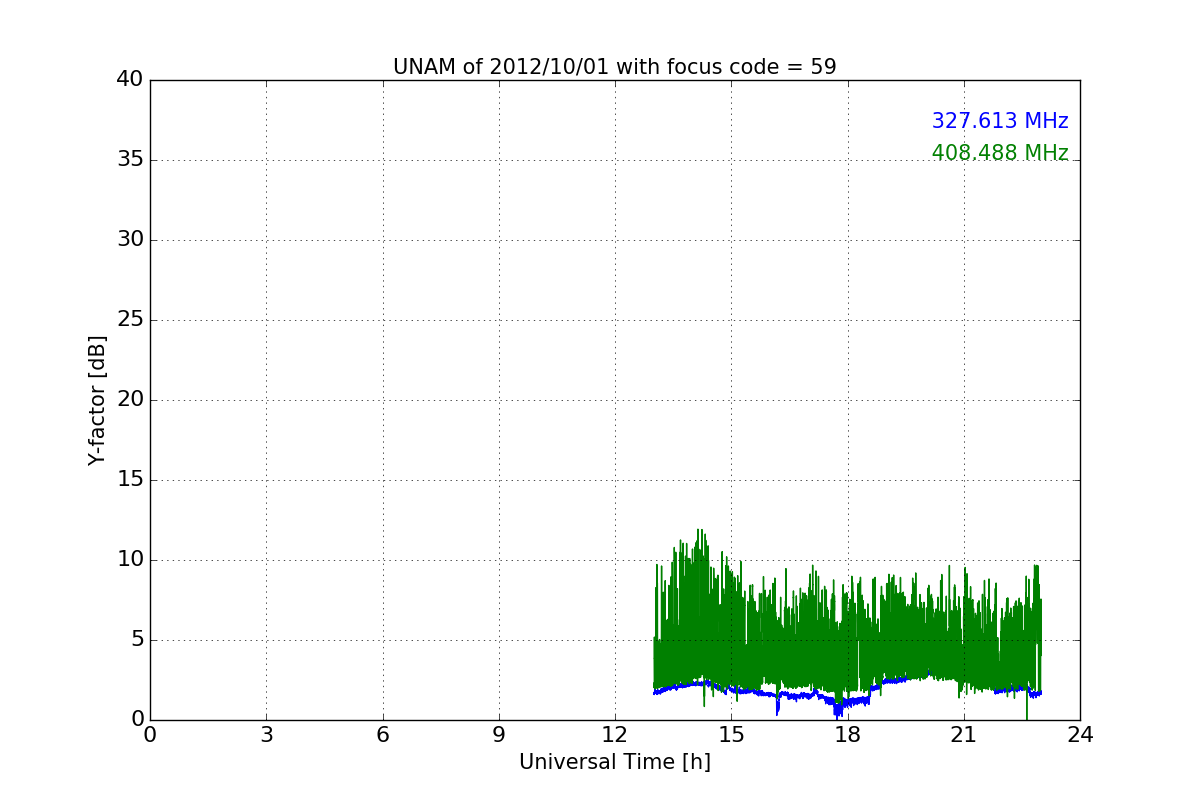Click the 'Y-factor [dB]' axis label
1200x800 pixels.
[x=97, y=400]
